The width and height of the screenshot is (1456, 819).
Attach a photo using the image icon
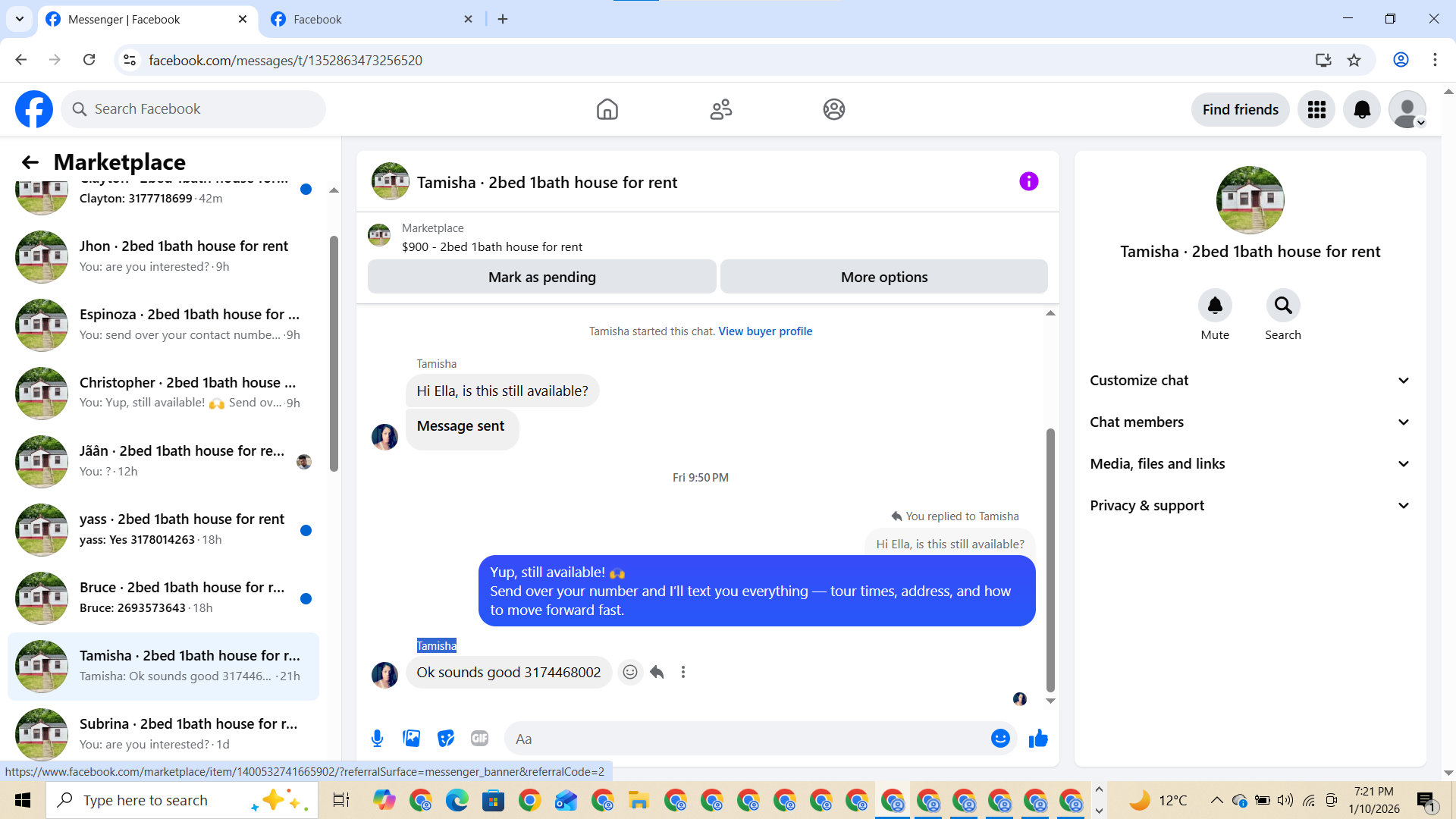click(412, 739)
